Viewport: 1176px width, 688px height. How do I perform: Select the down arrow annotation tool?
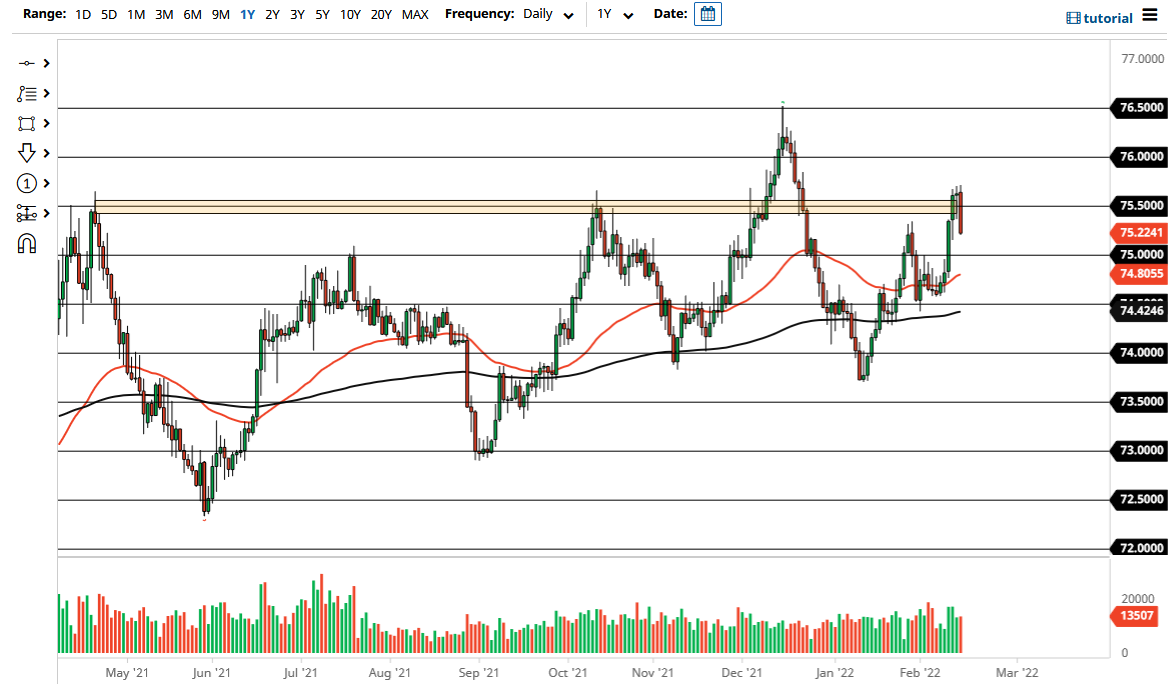coord(27,152)
